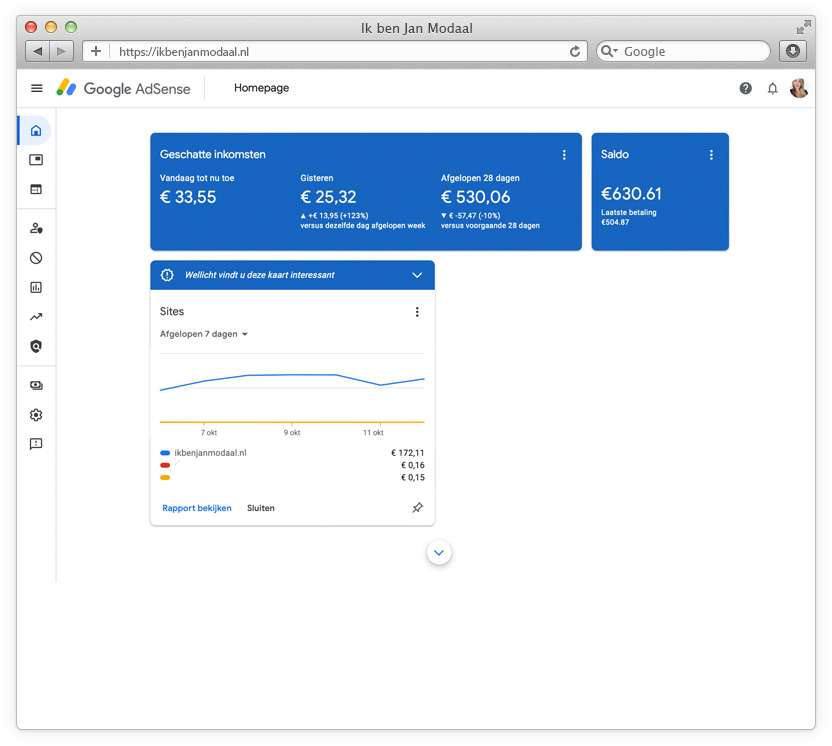Click Sluiten button on Sites card
The height and width of the screenshot is (746, 832).
pos(261,508)
